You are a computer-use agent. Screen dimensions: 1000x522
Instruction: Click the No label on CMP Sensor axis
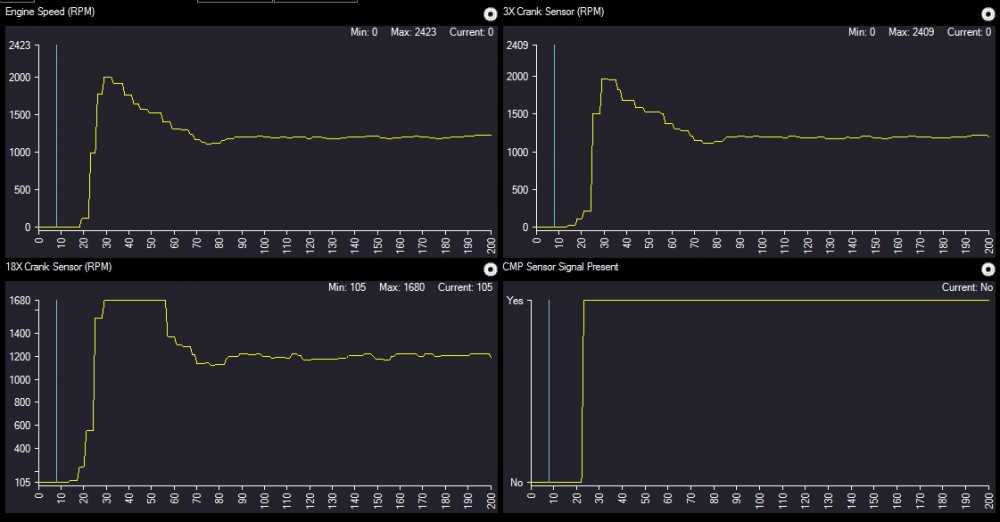tap(517, 483)
